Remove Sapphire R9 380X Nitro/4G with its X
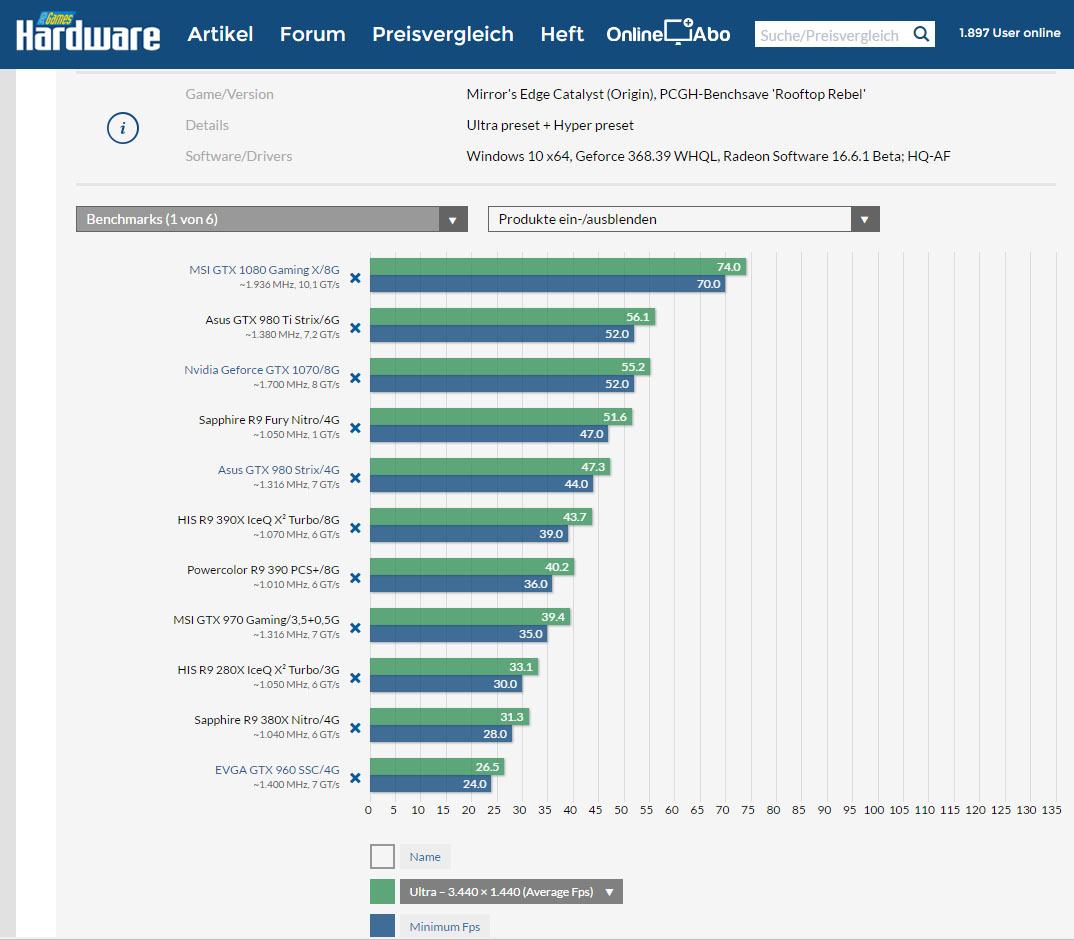Image resolution: width=1074 pixels, height=940 pixels. 355,728
